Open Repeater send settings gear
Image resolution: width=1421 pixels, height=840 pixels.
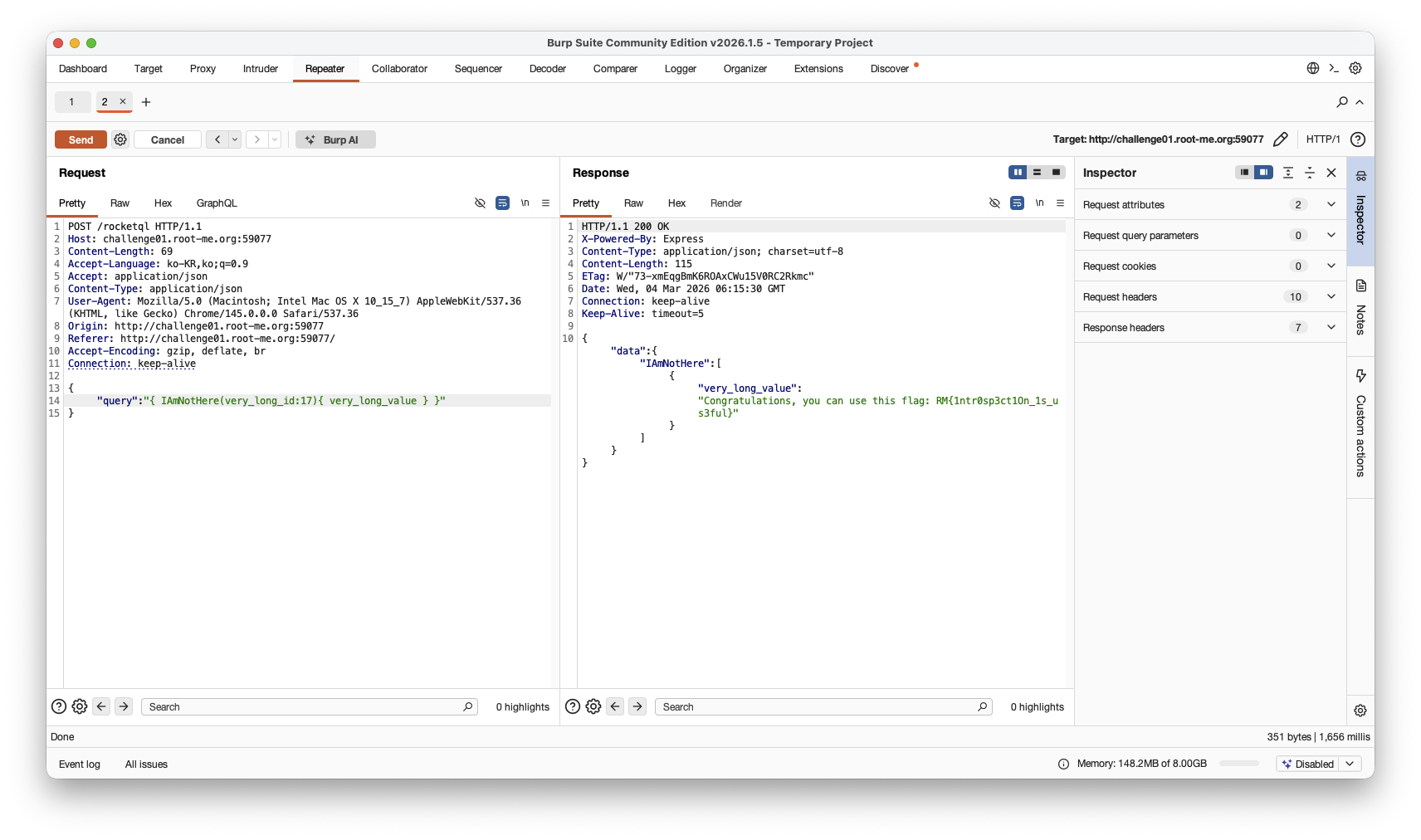click(120, 139)
